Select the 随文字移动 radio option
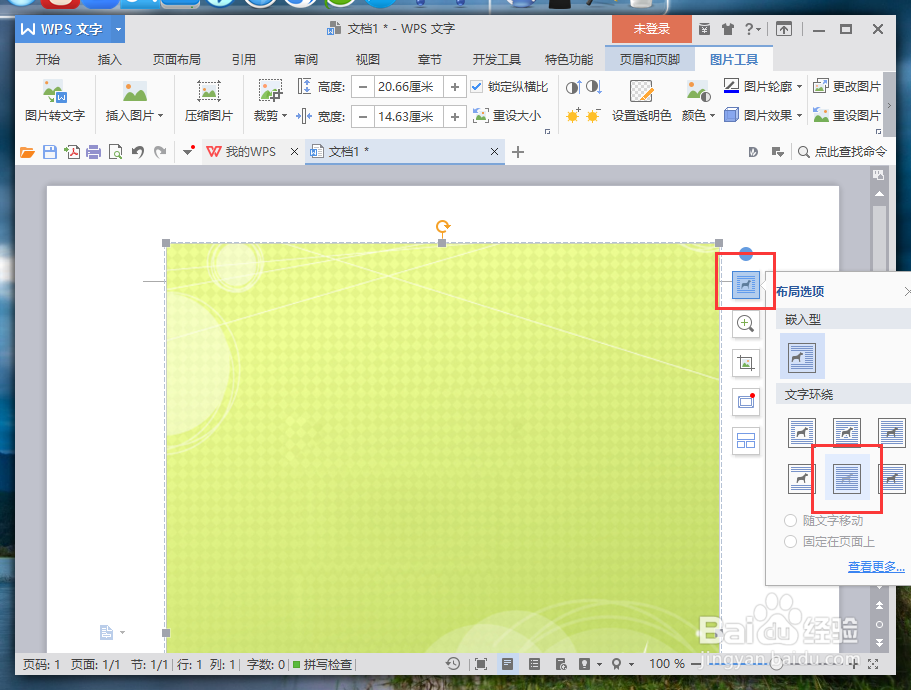 (x=790, y=520)
